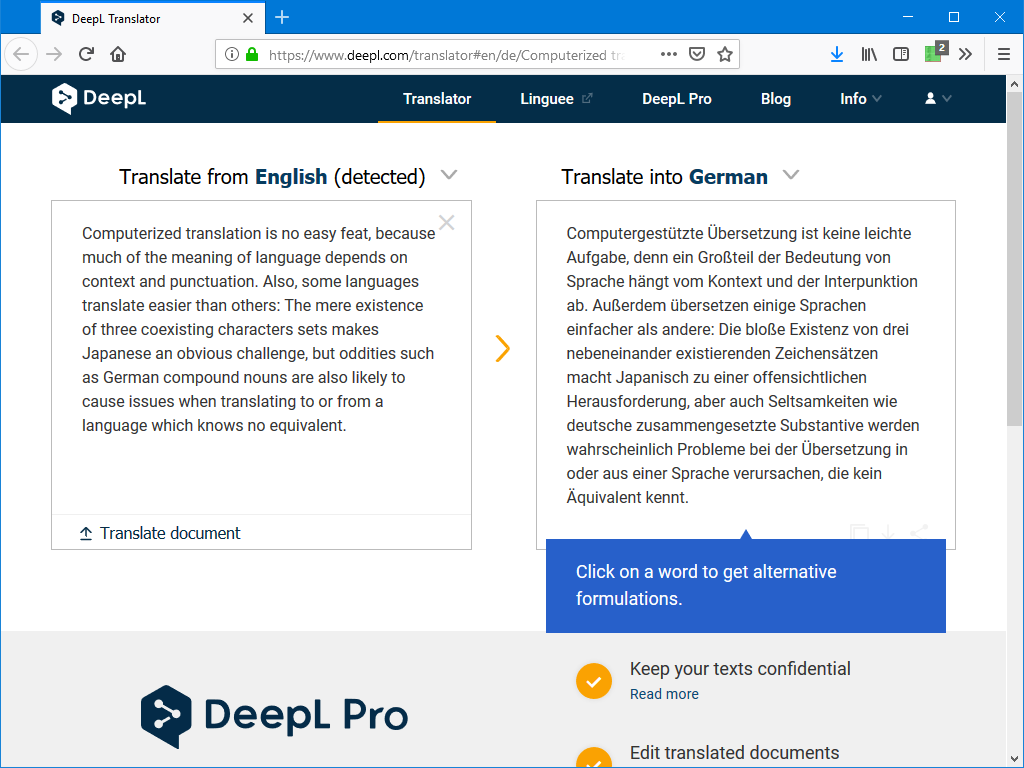Click the word 'Herausforderung' in the German text
The image size is (1024, 768).
[x=628, y=402]
